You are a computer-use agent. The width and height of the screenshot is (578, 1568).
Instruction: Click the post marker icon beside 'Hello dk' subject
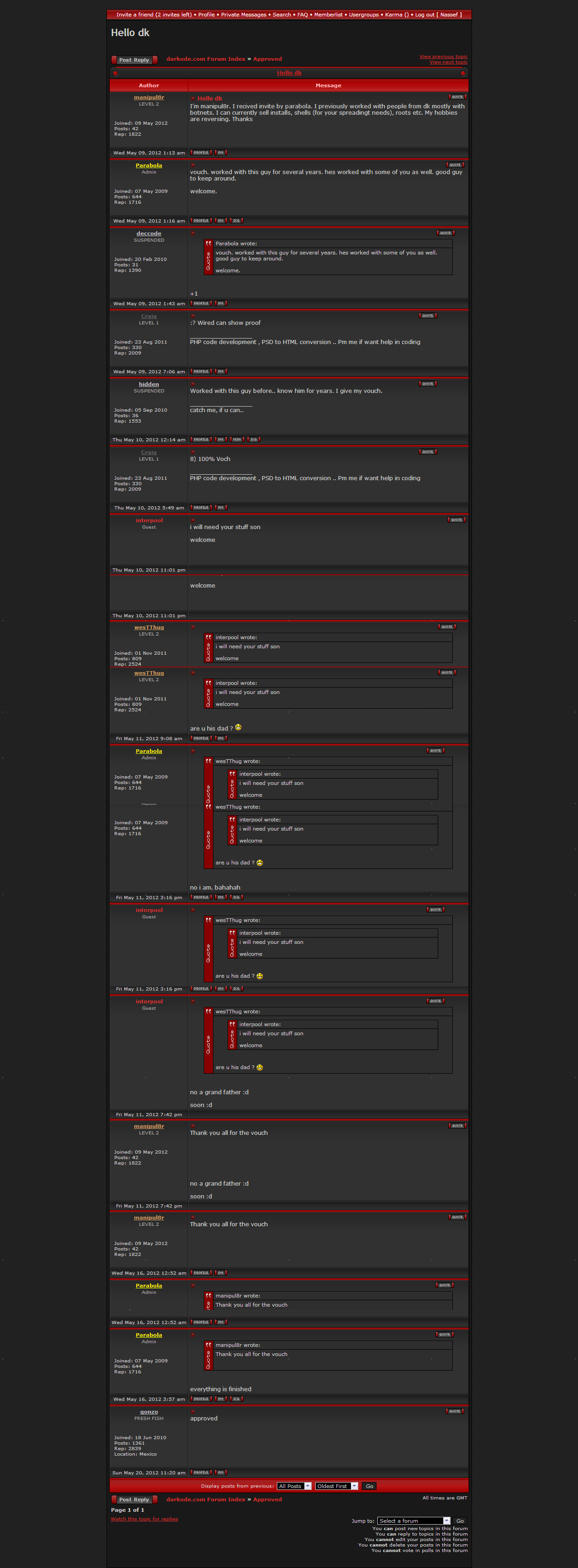[x=193, y=99]
